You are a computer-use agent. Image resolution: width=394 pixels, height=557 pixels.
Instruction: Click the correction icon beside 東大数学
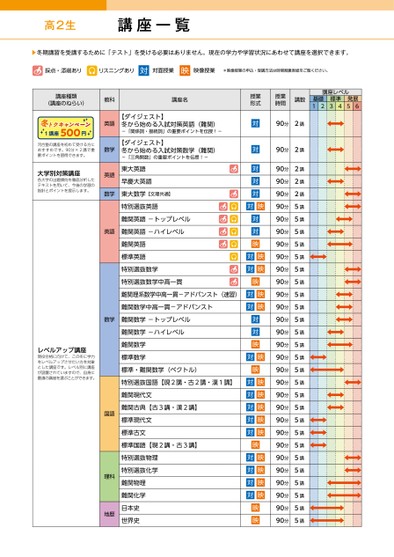point(234,194)
